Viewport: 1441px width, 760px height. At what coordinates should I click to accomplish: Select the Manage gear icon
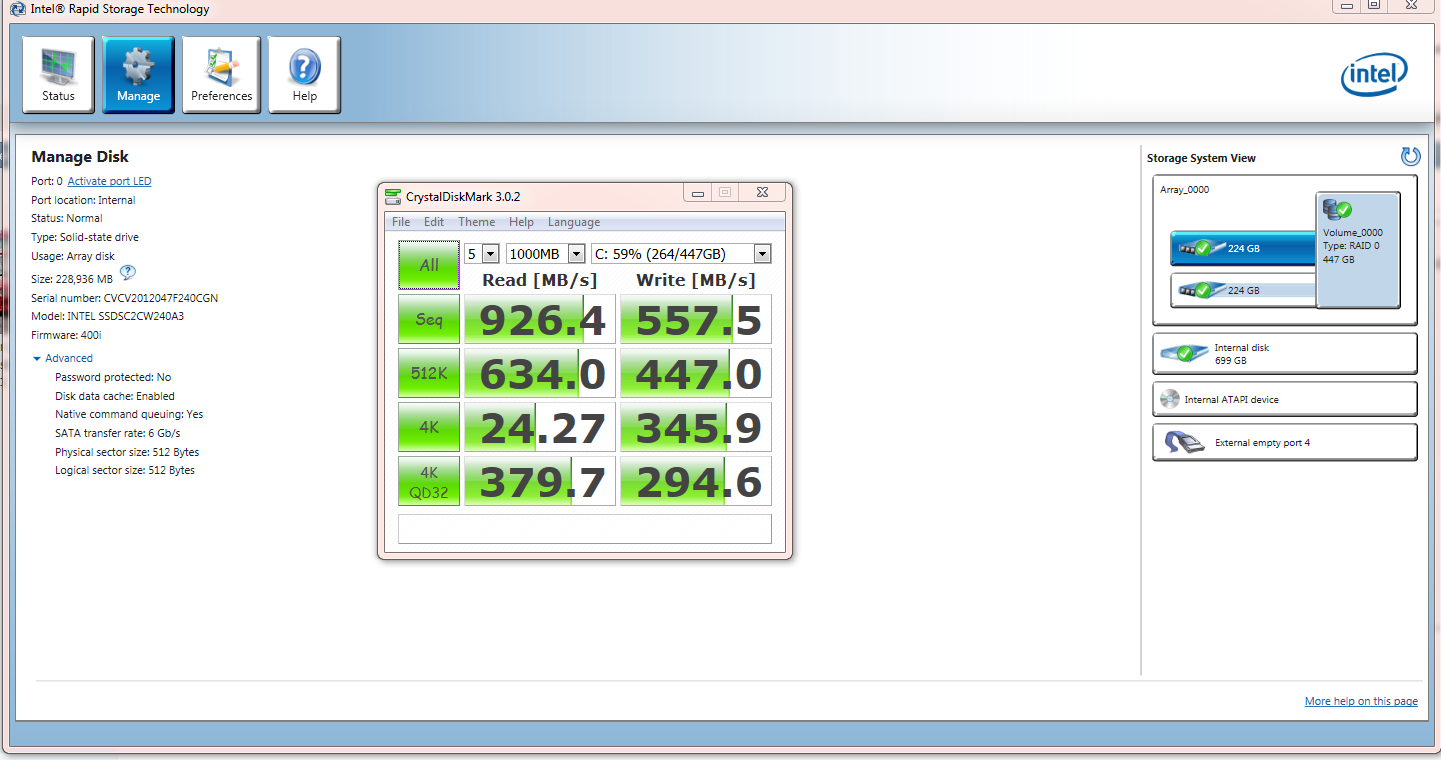click(138, 66)
